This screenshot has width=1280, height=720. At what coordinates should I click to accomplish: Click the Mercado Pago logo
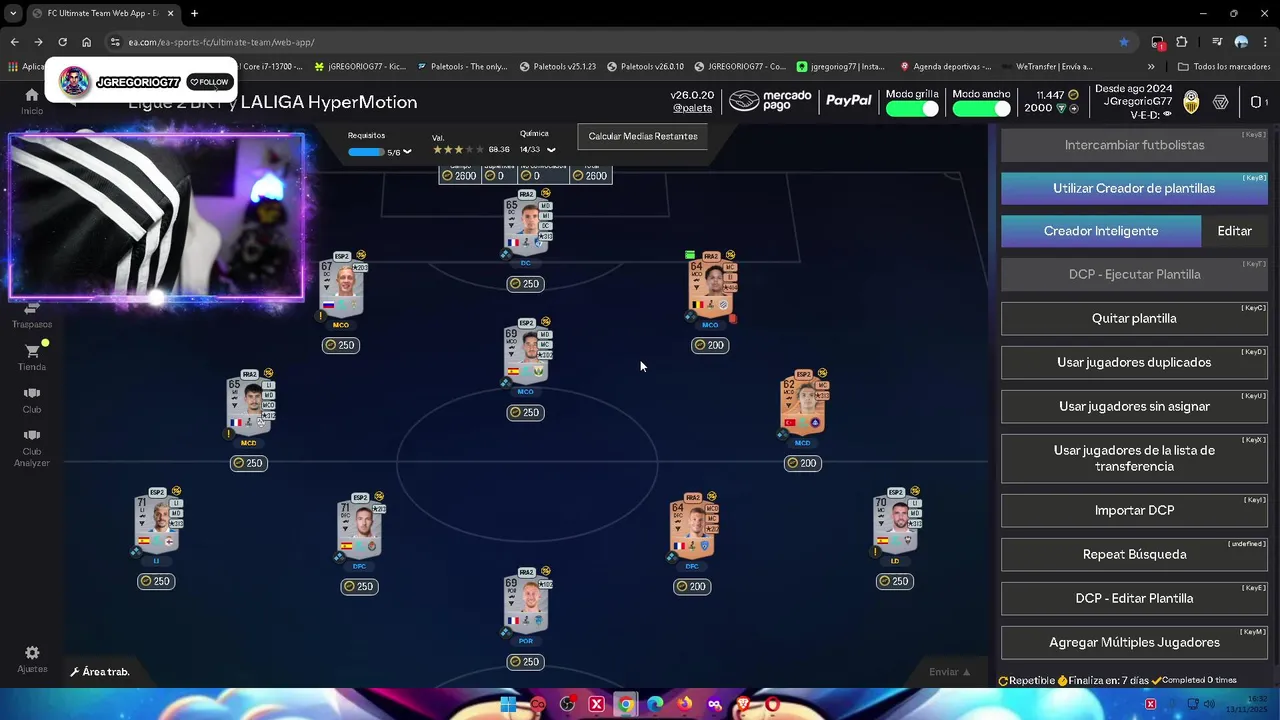pyautogui.click(x=771, y=101)
